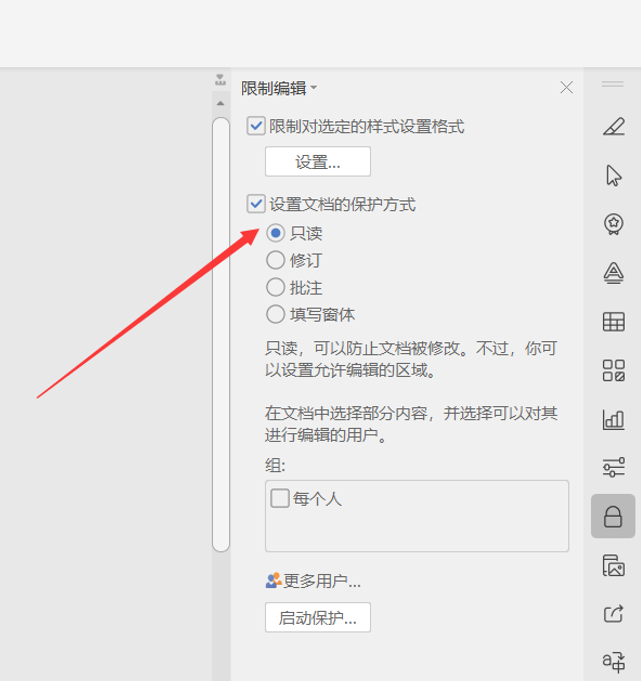Open the badge star icon in sidebar
Screen dimensions: 641x681
pos(614,224)
